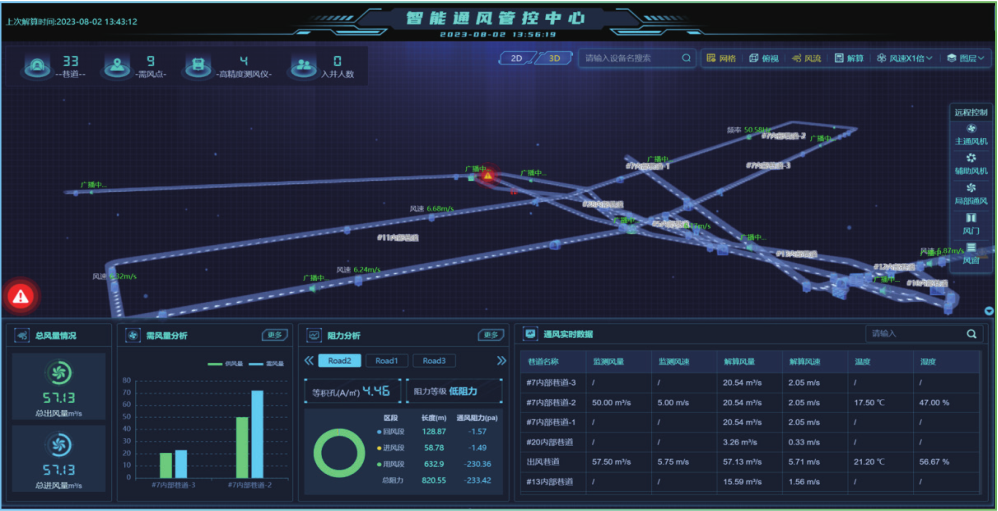The height and width of the screenshot is (511, 998).
Task: Select the Road1 tab
Action: [x=386, y=361]
